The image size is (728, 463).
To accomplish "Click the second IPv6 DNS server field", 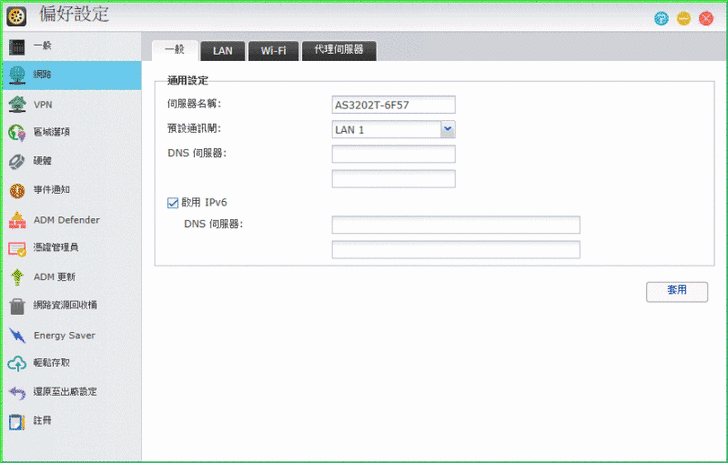I will coord(456,249).
